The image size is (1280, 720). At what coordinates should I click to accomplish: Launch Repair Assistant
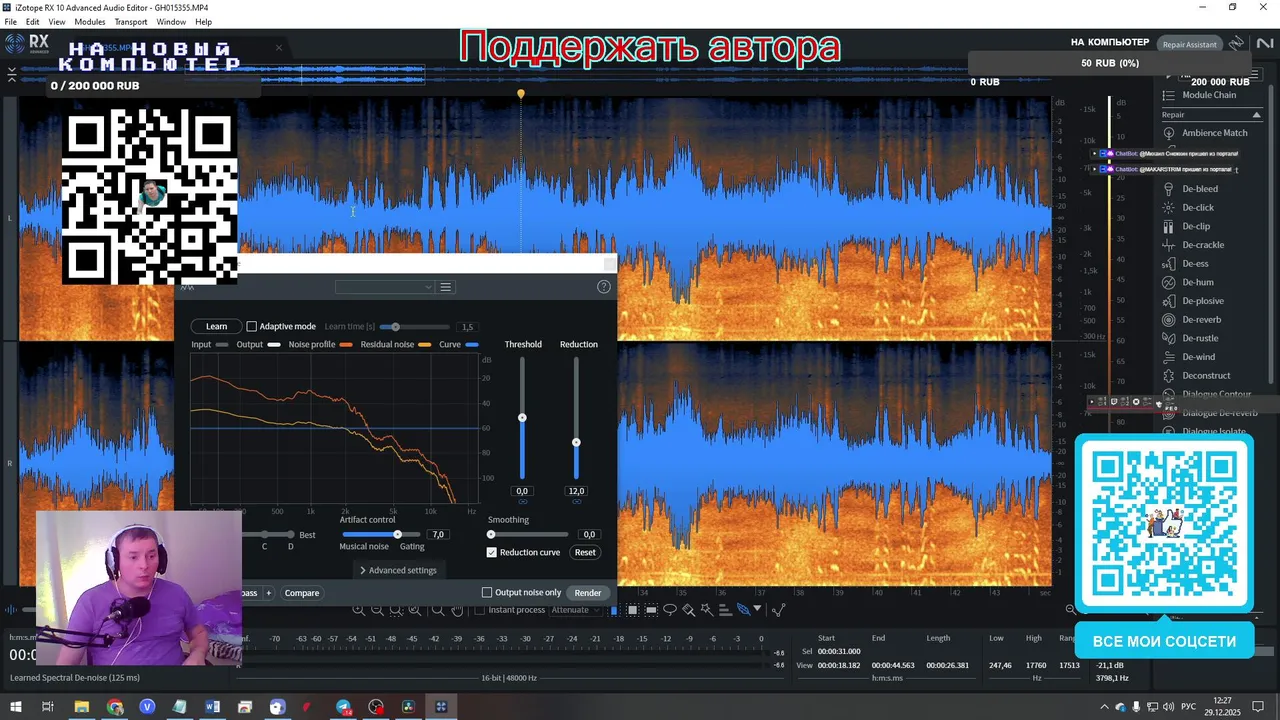pos(1189,44)
